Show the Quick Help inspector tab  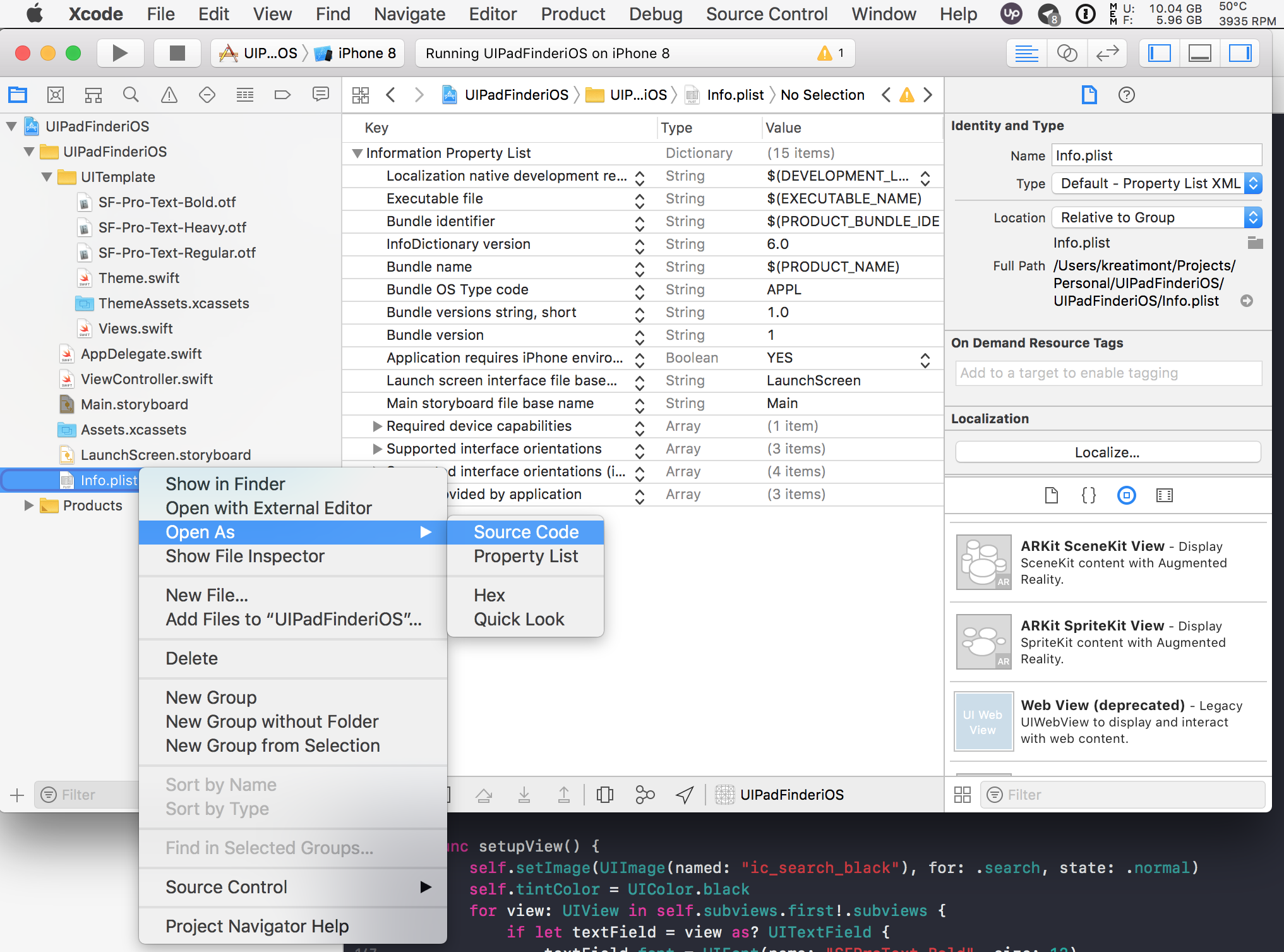click(1126, 95)
